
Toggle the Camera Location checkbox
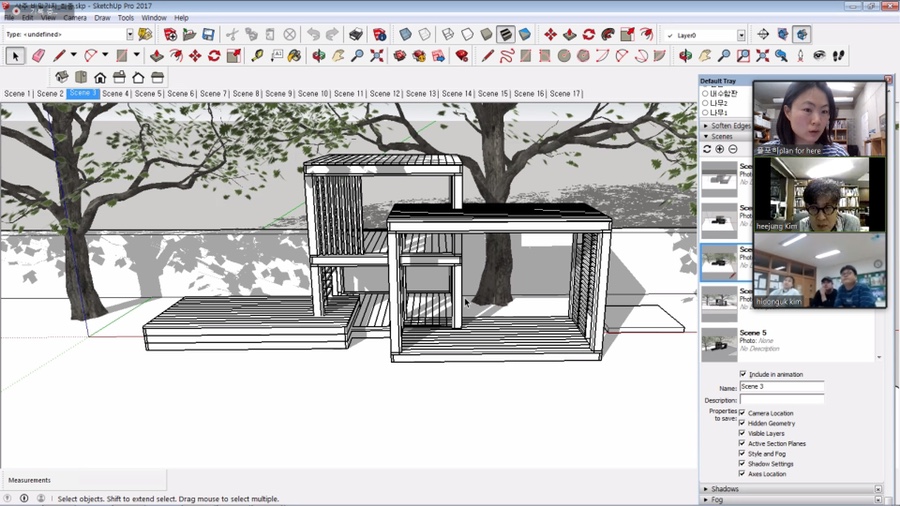[741, 413]
